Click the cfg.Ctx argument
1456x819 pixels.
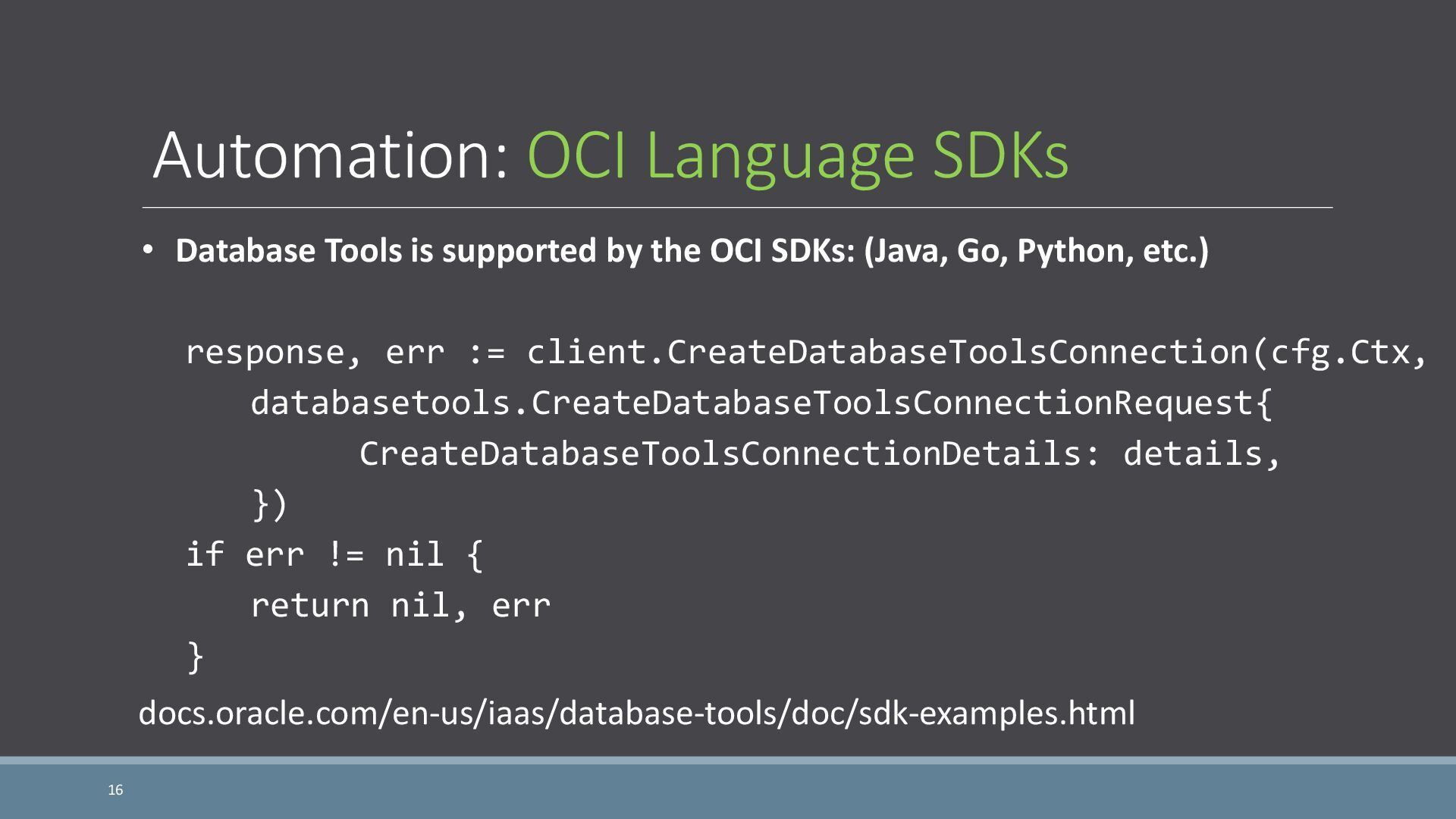(1341, 353)
